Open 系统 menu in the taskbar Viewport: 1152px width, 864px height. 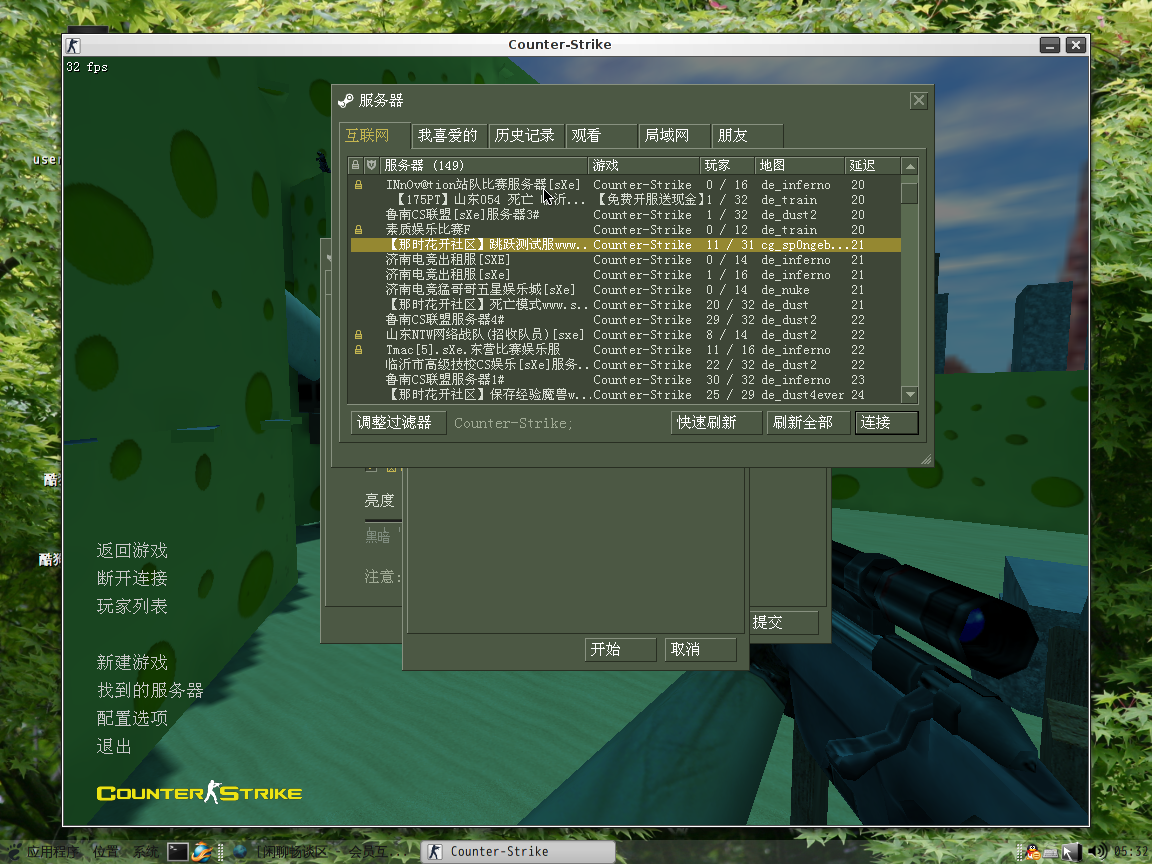click(145, 852)
